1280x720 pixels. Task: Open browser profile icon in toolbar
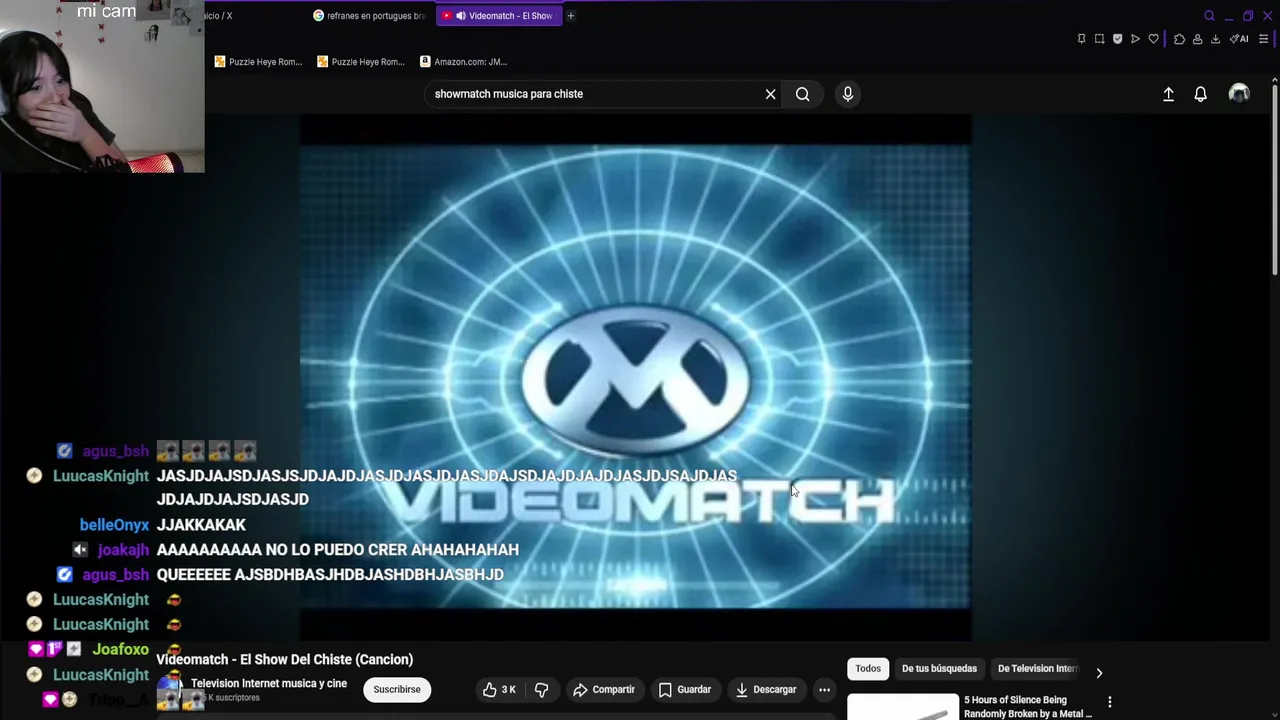[1197, 39]
